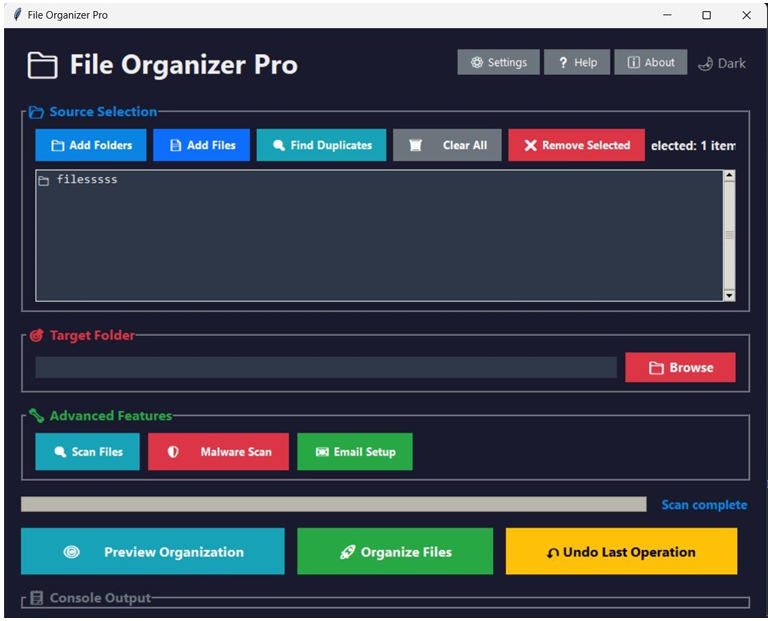
Task: Open the About dialog
Action: pyautogui.click(x=650, y=62)
